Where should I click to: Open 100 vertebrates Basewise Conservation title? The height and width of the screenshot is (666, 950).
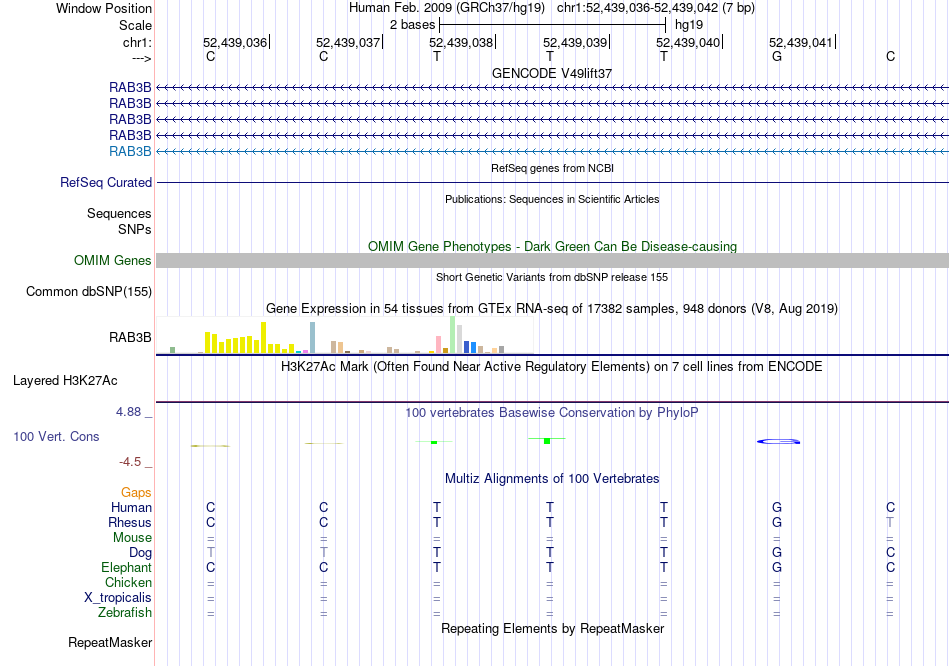[552, 413]
